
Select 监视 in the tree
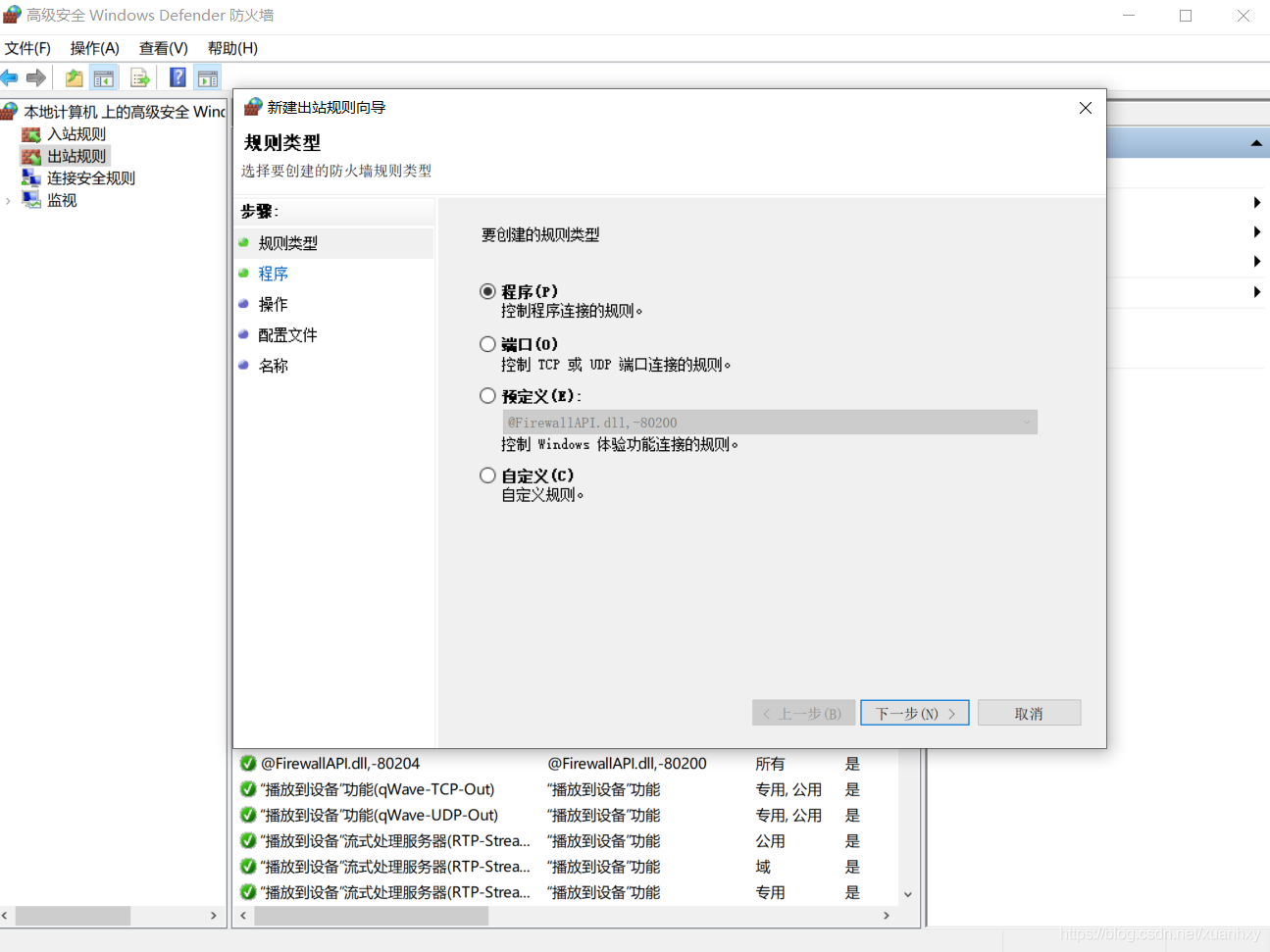tap(62, 200)
